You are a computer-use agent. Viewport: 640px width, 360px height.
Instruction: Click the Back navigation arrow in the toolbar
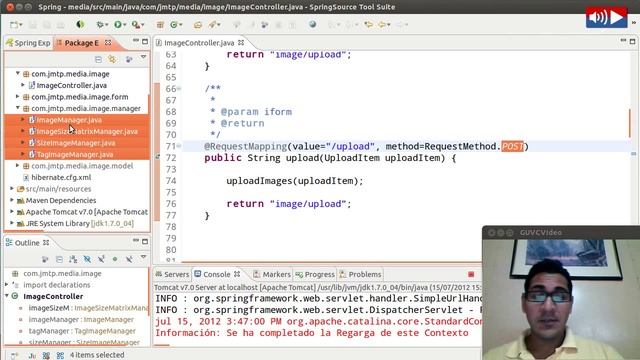[x=382, y=25]
